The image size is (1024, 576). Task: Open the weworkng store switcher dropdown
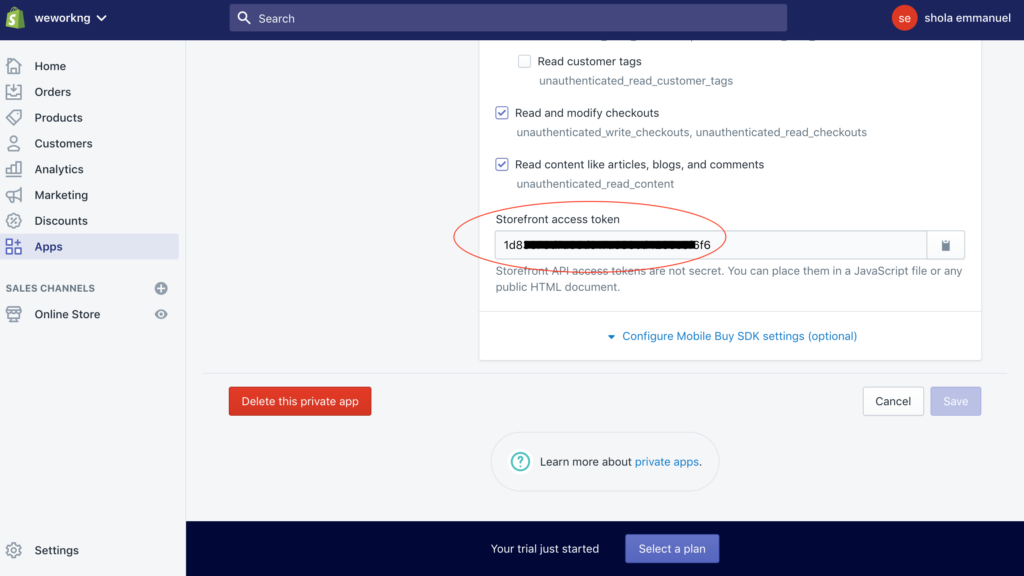70,18
